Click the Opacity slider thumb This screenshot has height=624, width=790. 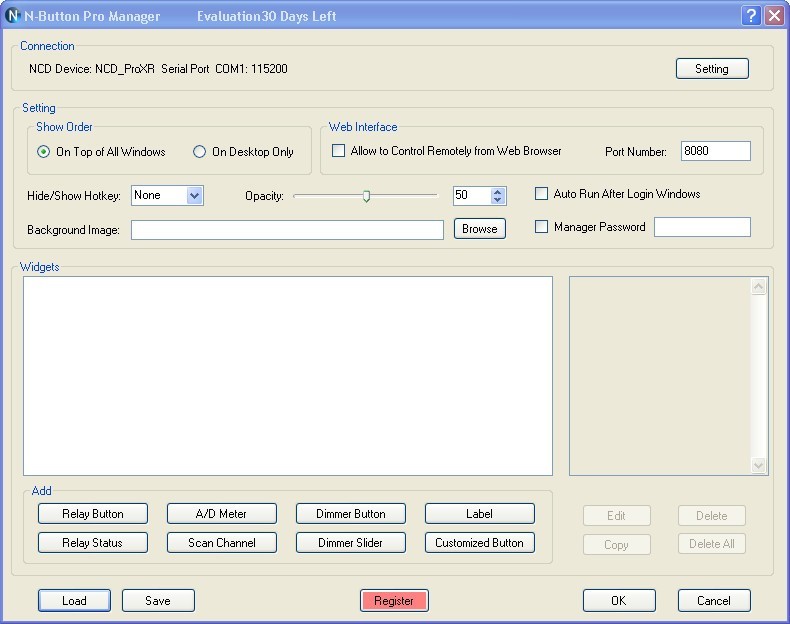[x=367, y=196]
